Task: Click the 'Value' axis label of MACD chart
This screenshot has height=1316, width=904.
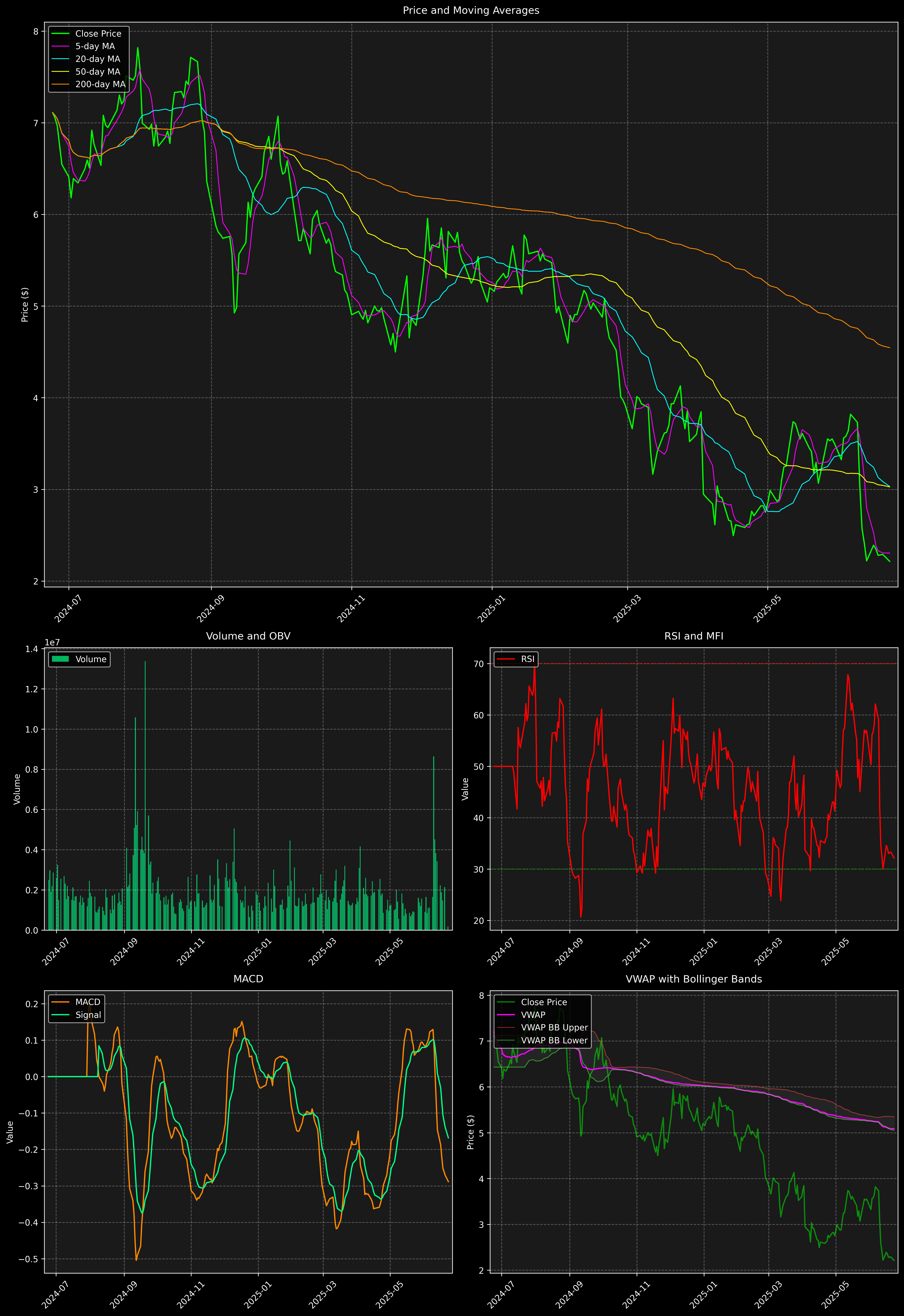Action: 10,1132
